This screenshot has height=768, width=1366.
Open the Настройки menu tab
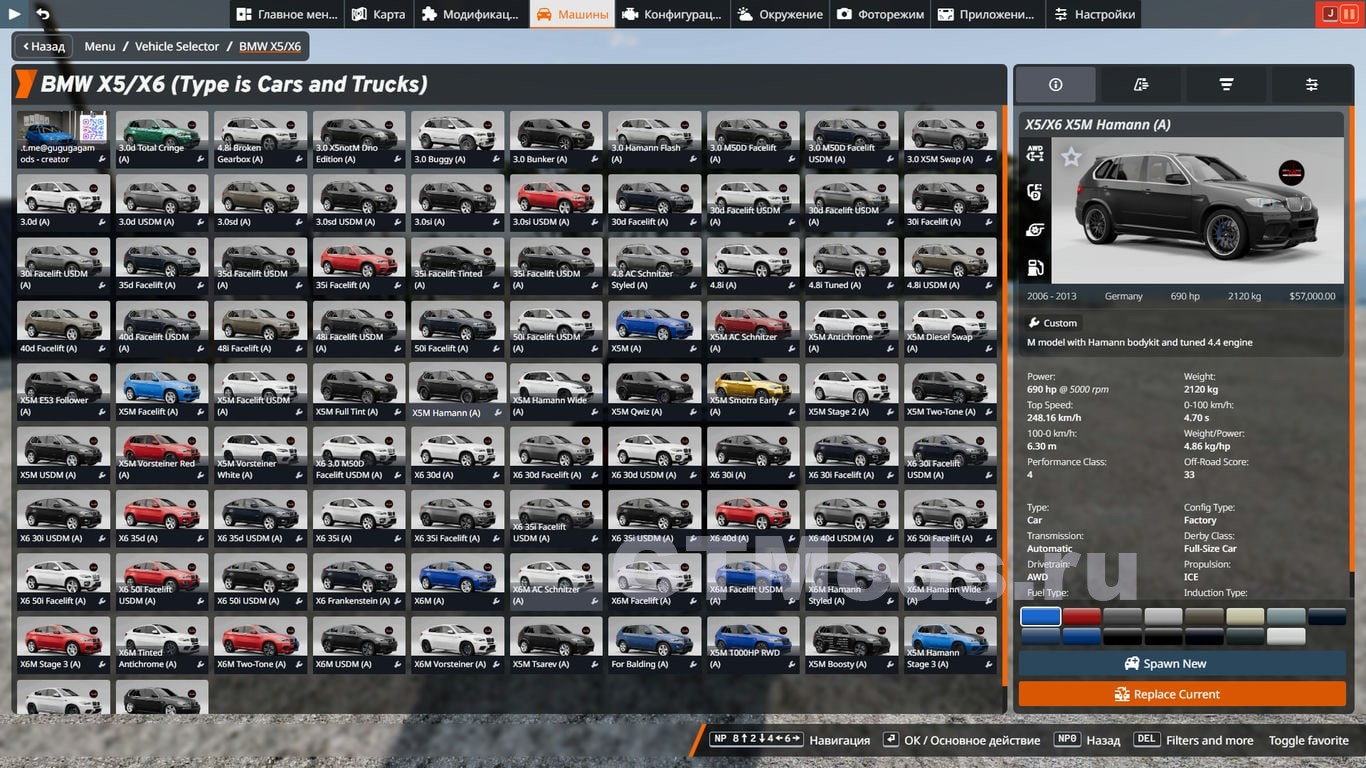coord(1093,14)
